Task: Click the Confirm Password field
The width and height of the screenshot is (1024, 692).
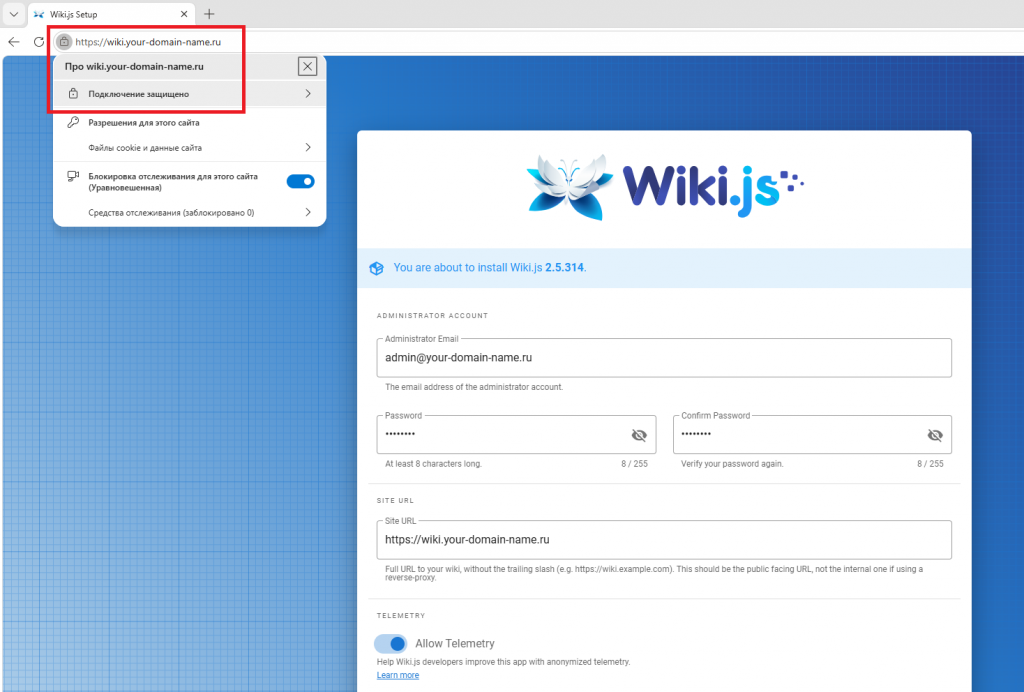Action: (x=812, y=434)
